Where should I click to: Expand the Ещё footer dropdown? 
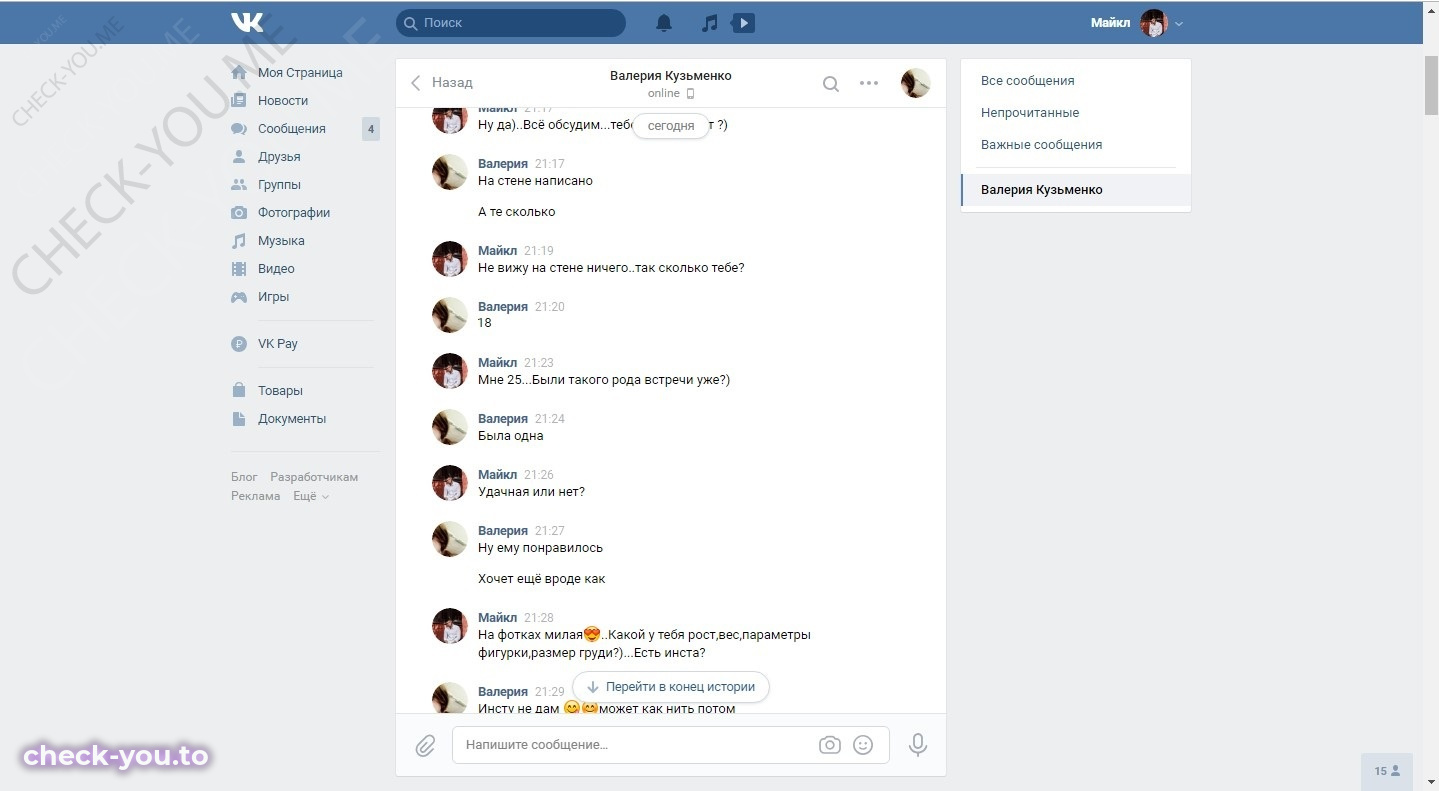tap(310, 496)
